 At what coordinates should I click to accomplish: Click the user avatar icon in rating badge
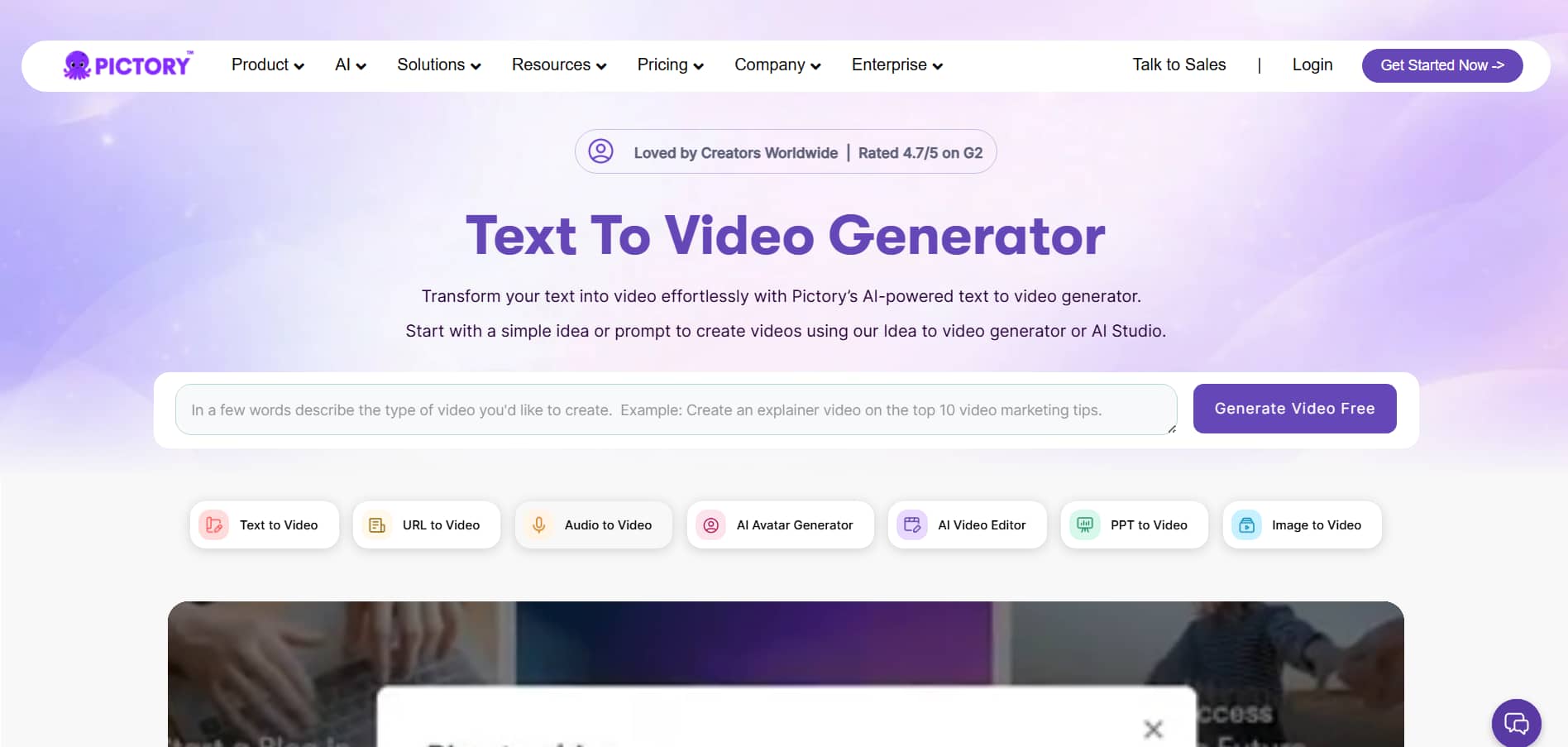click(600, 151)
